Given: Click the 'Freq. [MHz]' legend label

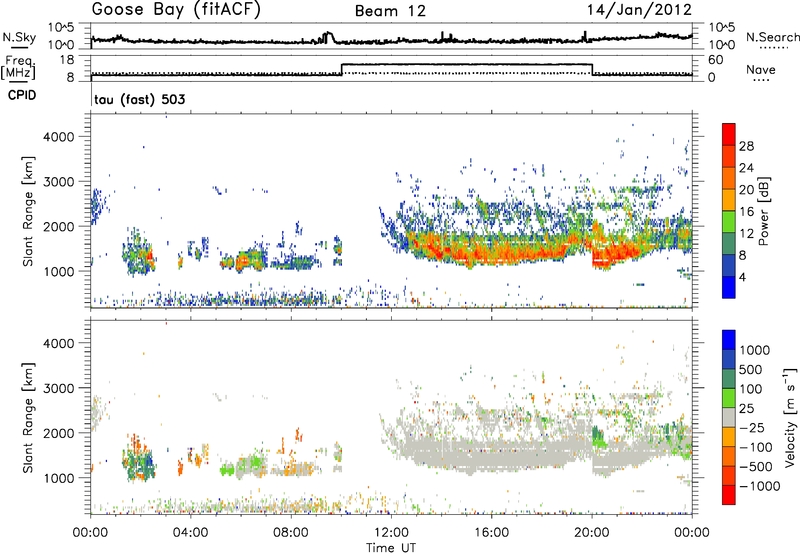Looking at the screenshot, I should pos(18,67).
